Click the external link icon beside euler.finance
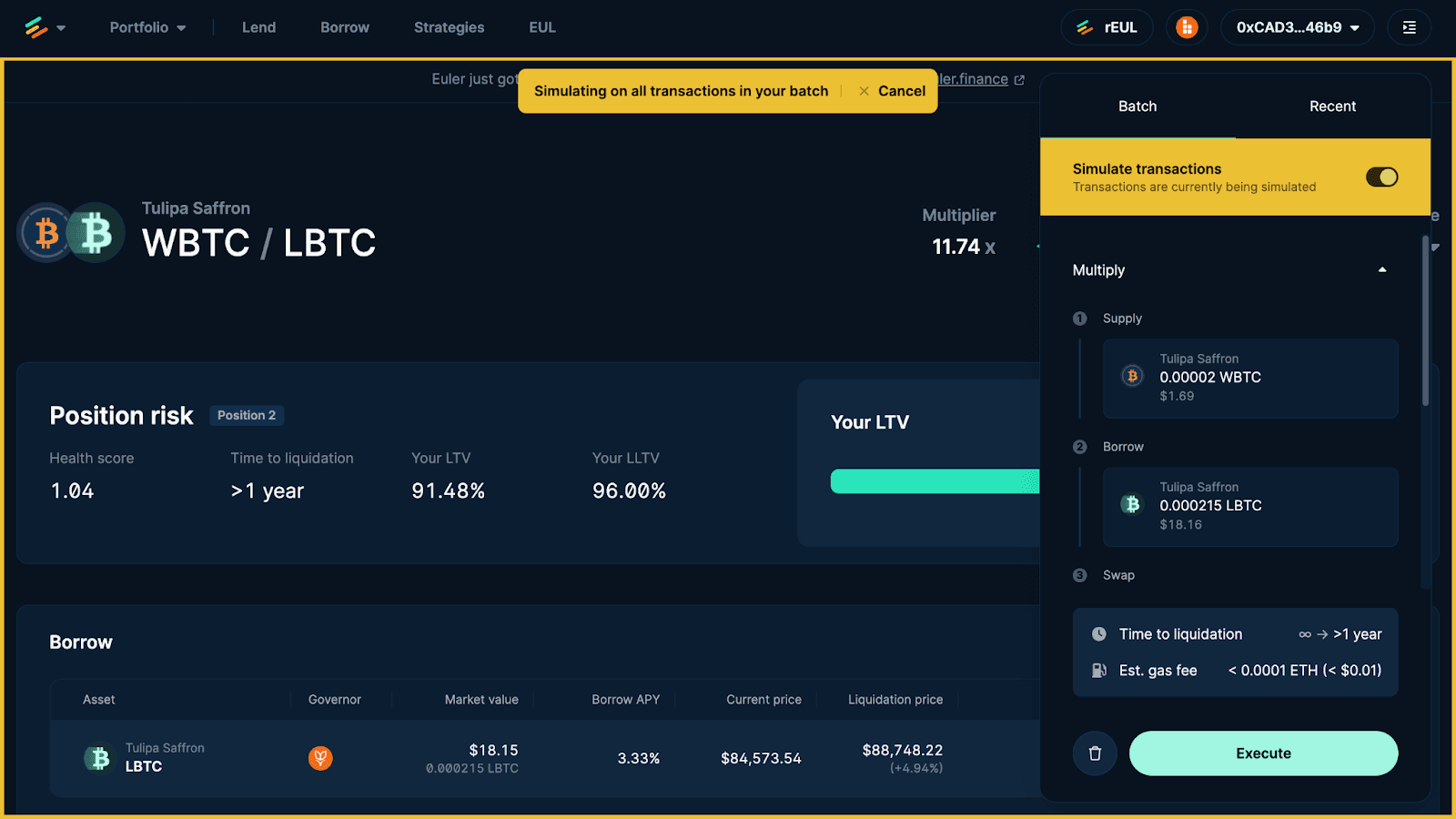This screenshot has height=819, width=1456. point(1019,80)
